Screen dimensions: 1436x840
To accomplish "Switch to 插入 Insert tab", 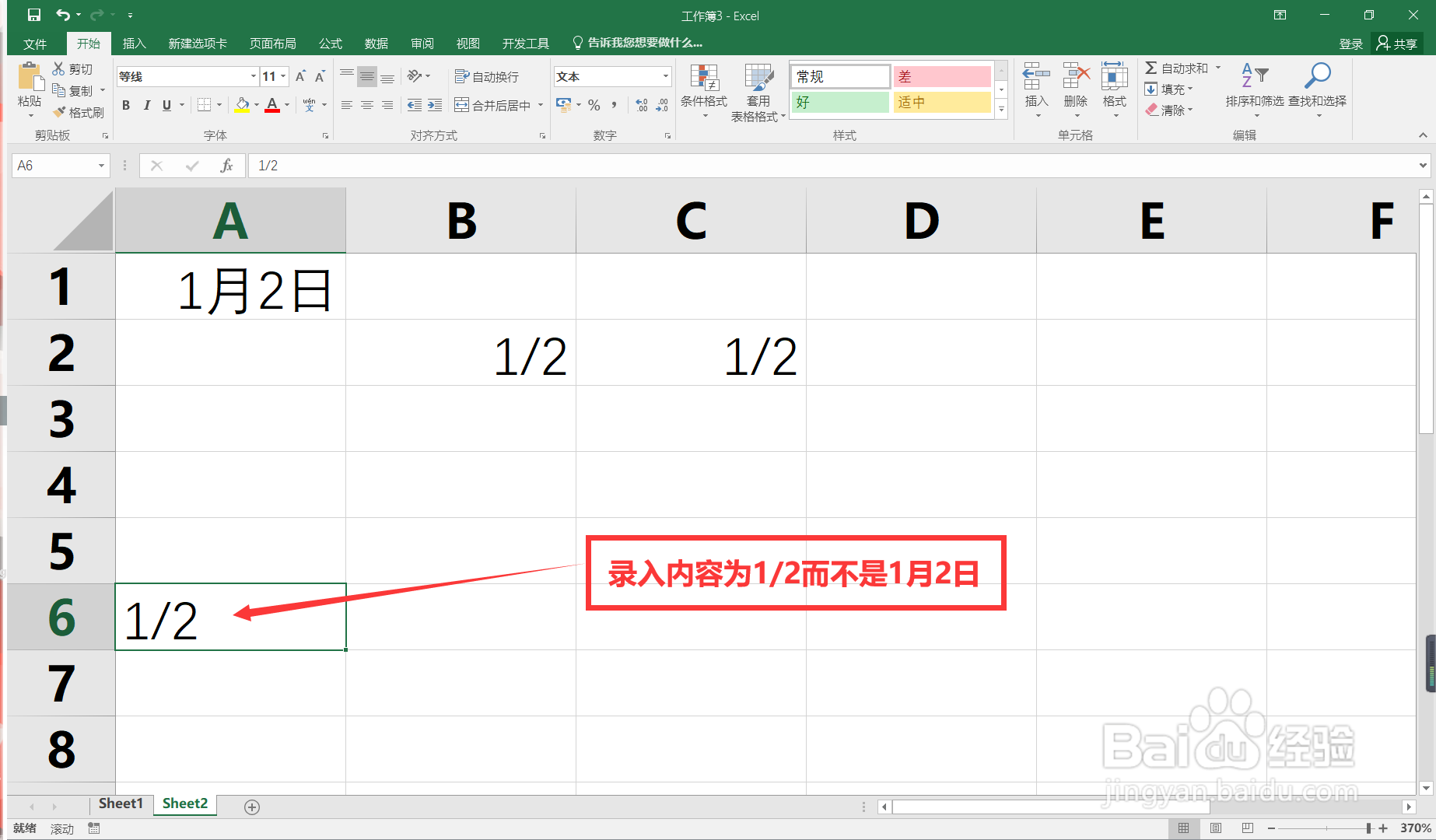I will pos(135,44).
